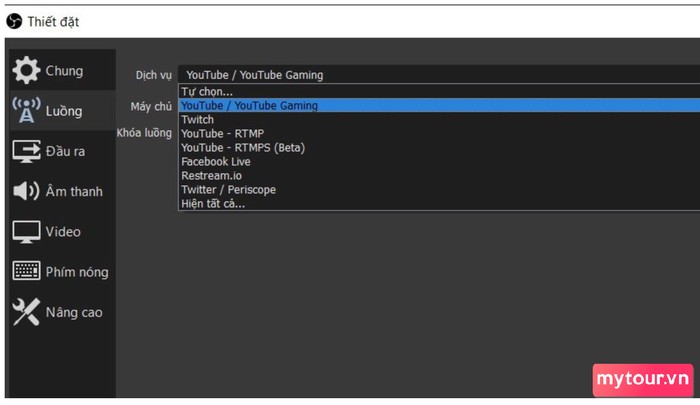
Task: Click the Máy chủ label
Action: (x=151, y=106)
